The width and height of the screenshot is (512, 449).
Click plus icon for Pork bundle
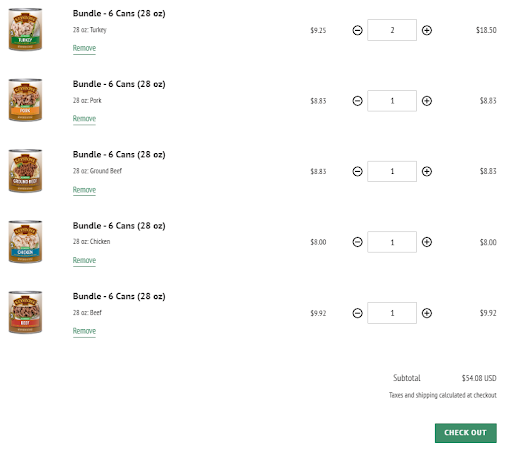(427, 101)
